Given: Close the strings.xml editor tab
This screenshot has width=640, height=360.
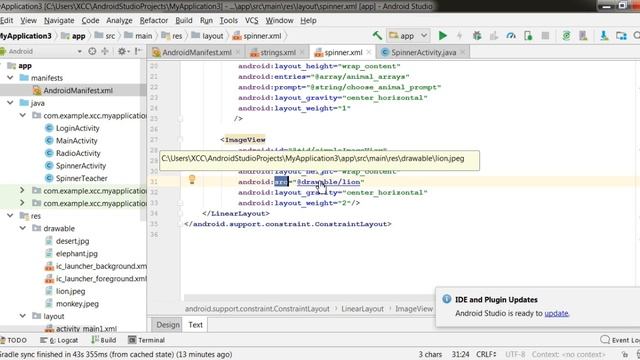Looking at the screenshot, I should tap(302, 52).
